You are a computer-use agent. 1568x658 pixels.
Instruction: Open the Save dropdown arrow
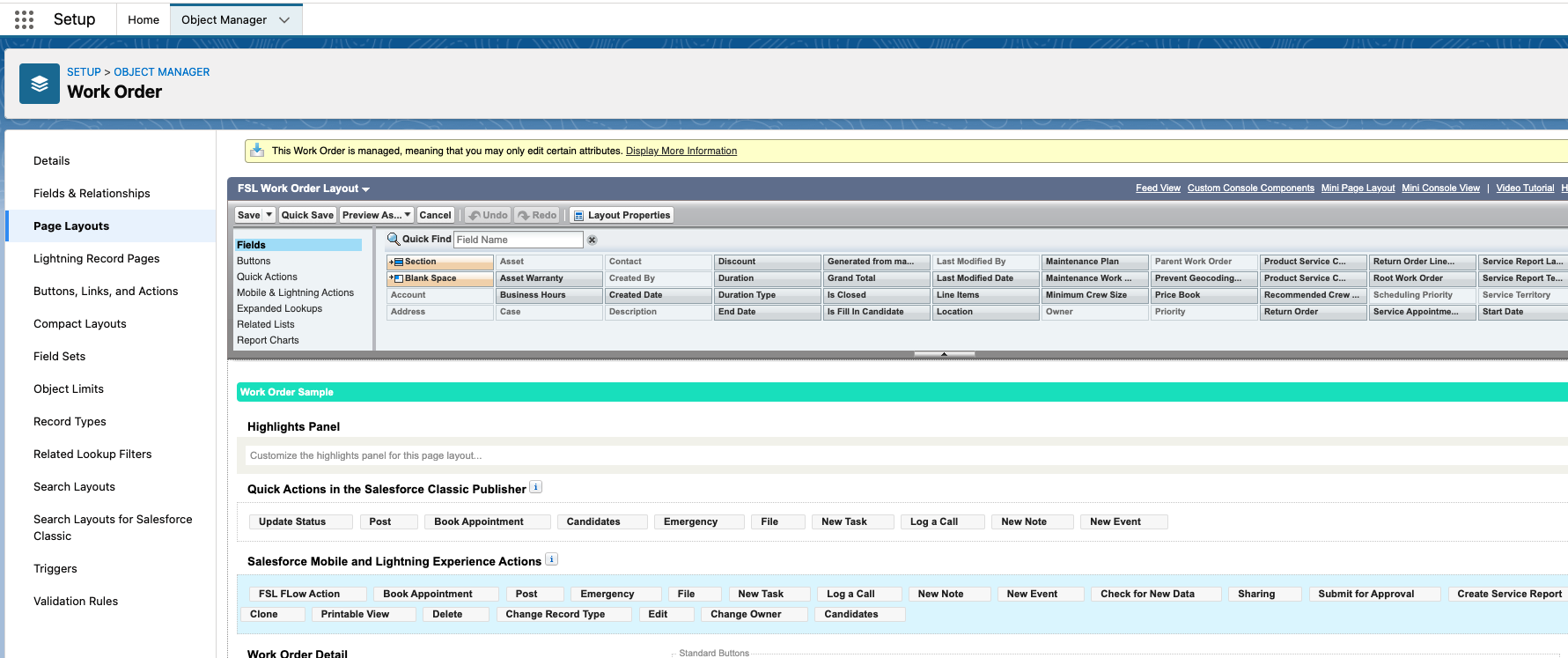pos(269,215)
